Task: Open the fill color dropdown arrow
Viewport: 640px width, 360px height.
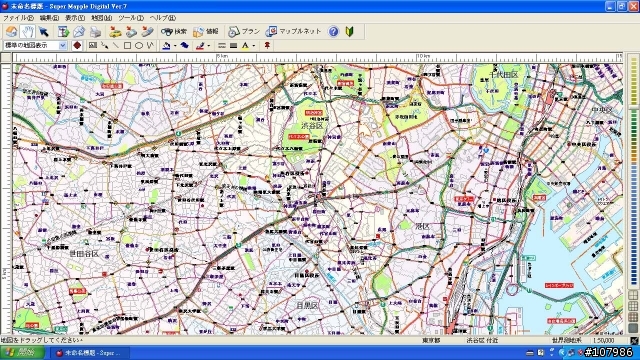Action: (x=175, y=46)
